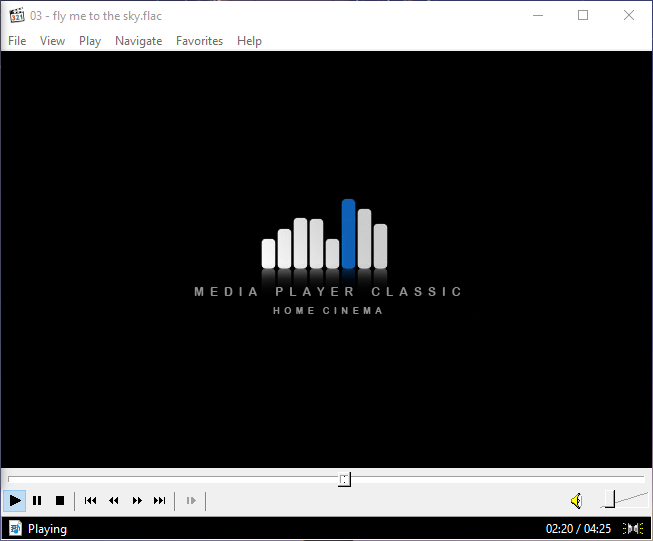Open the Favorites menu
This screenshot has height=541, width=653.
tap(199, 41)
